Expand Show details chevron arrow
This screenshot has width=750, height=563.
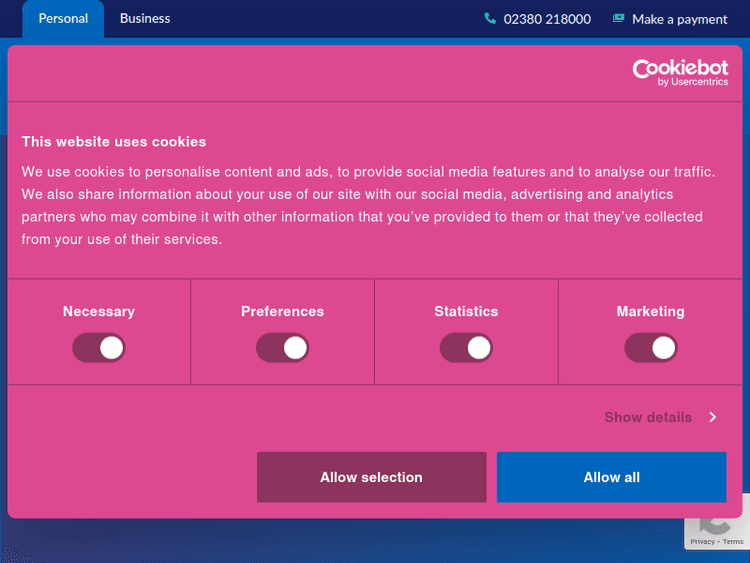(713, 417)
